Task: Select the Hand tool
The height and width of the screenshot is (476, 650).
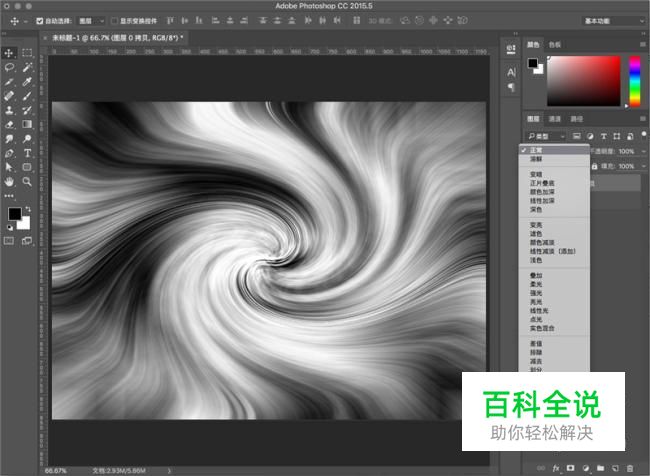Action: (x=9, y=181)
